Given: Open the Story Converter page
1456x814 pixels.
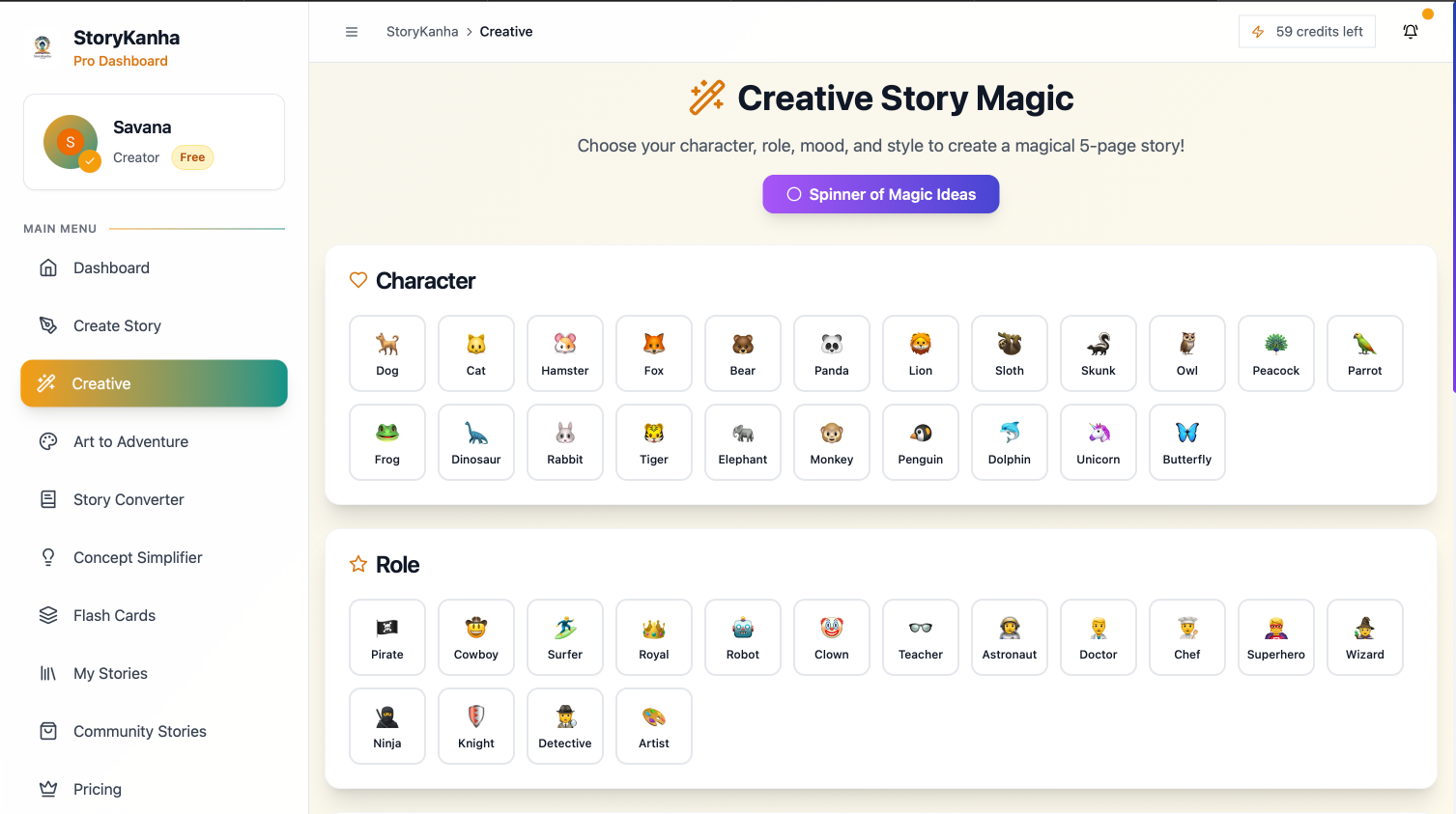Looking at the screenshot, I should pos(128,500).
